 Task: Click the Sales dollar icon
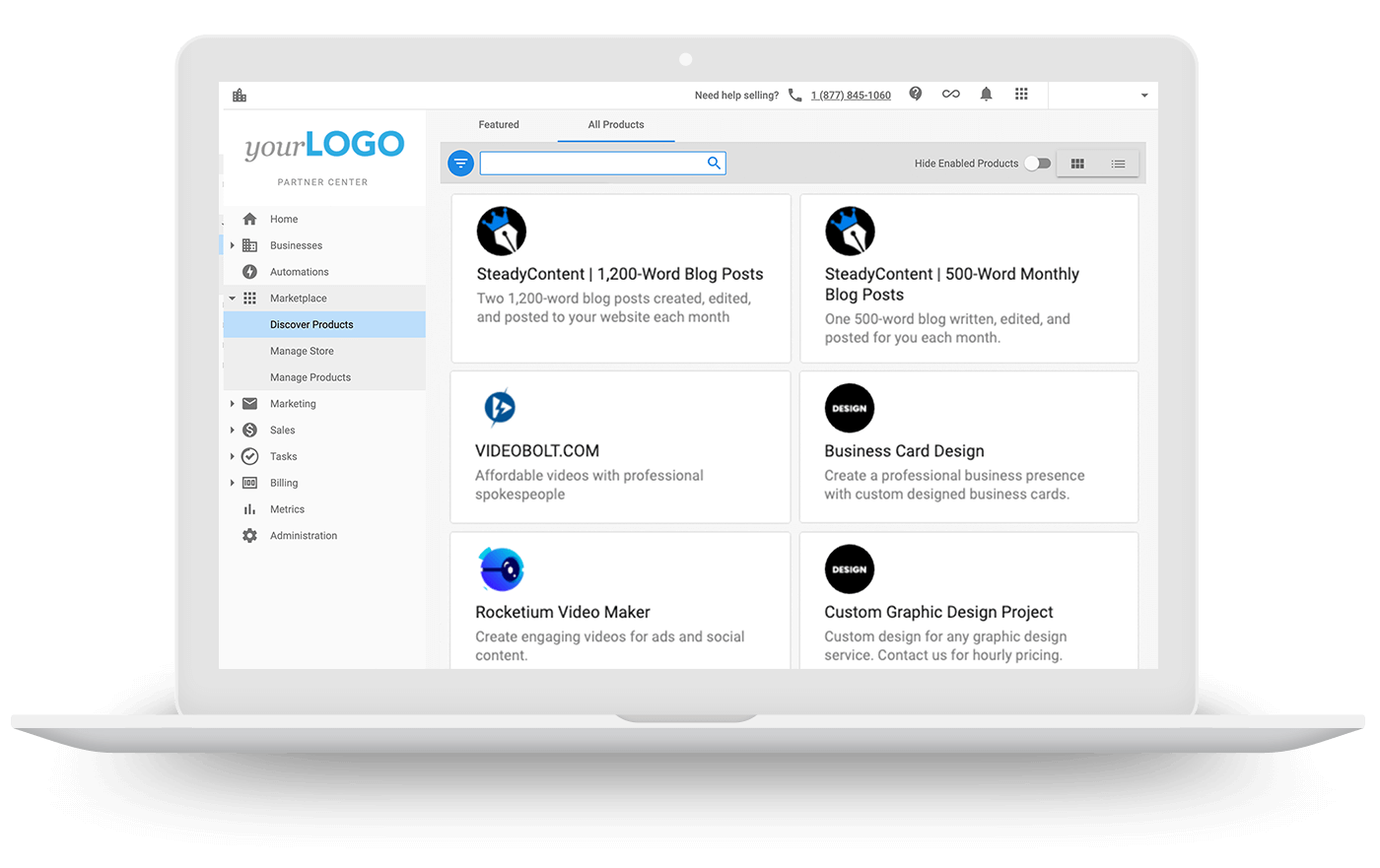[249, 430]
